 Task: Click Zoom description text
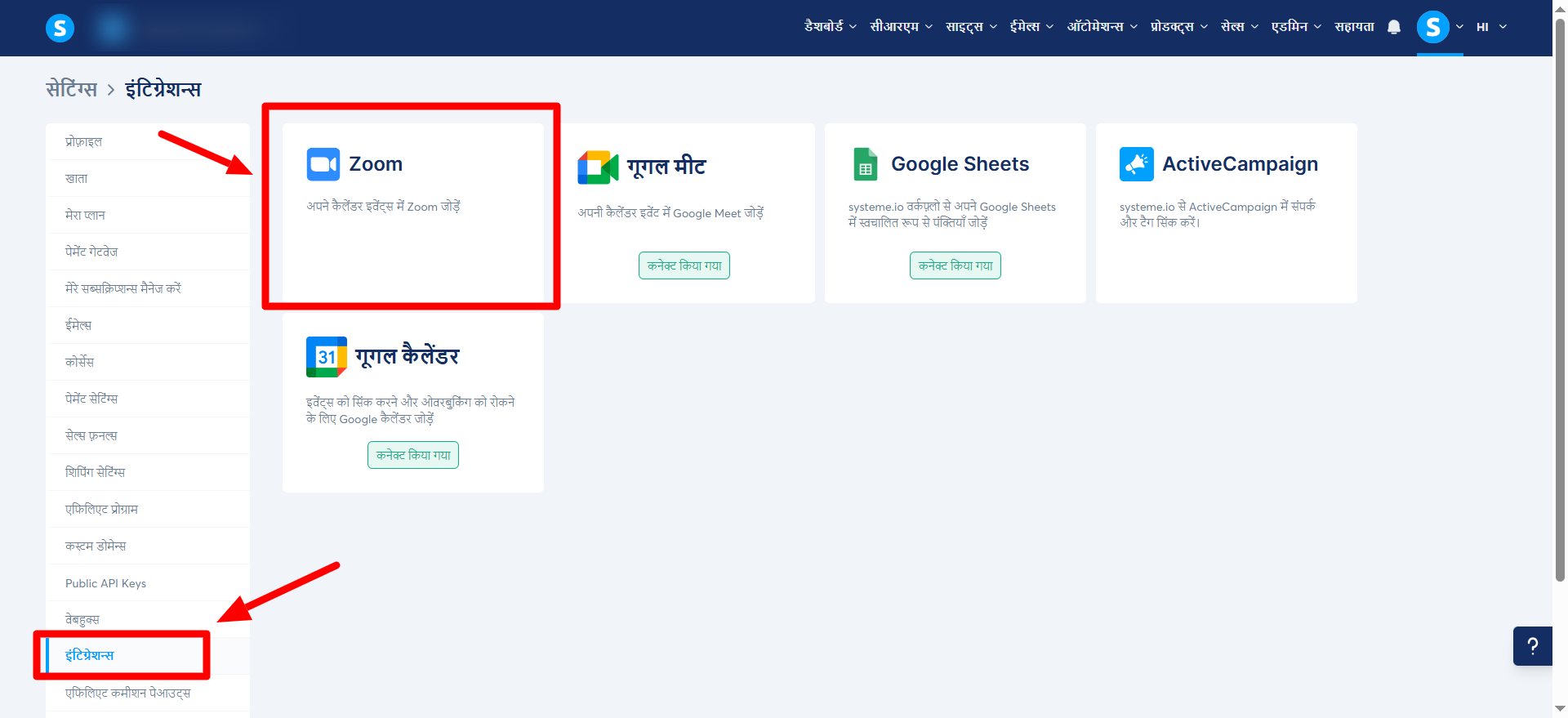tap(384, 207)
